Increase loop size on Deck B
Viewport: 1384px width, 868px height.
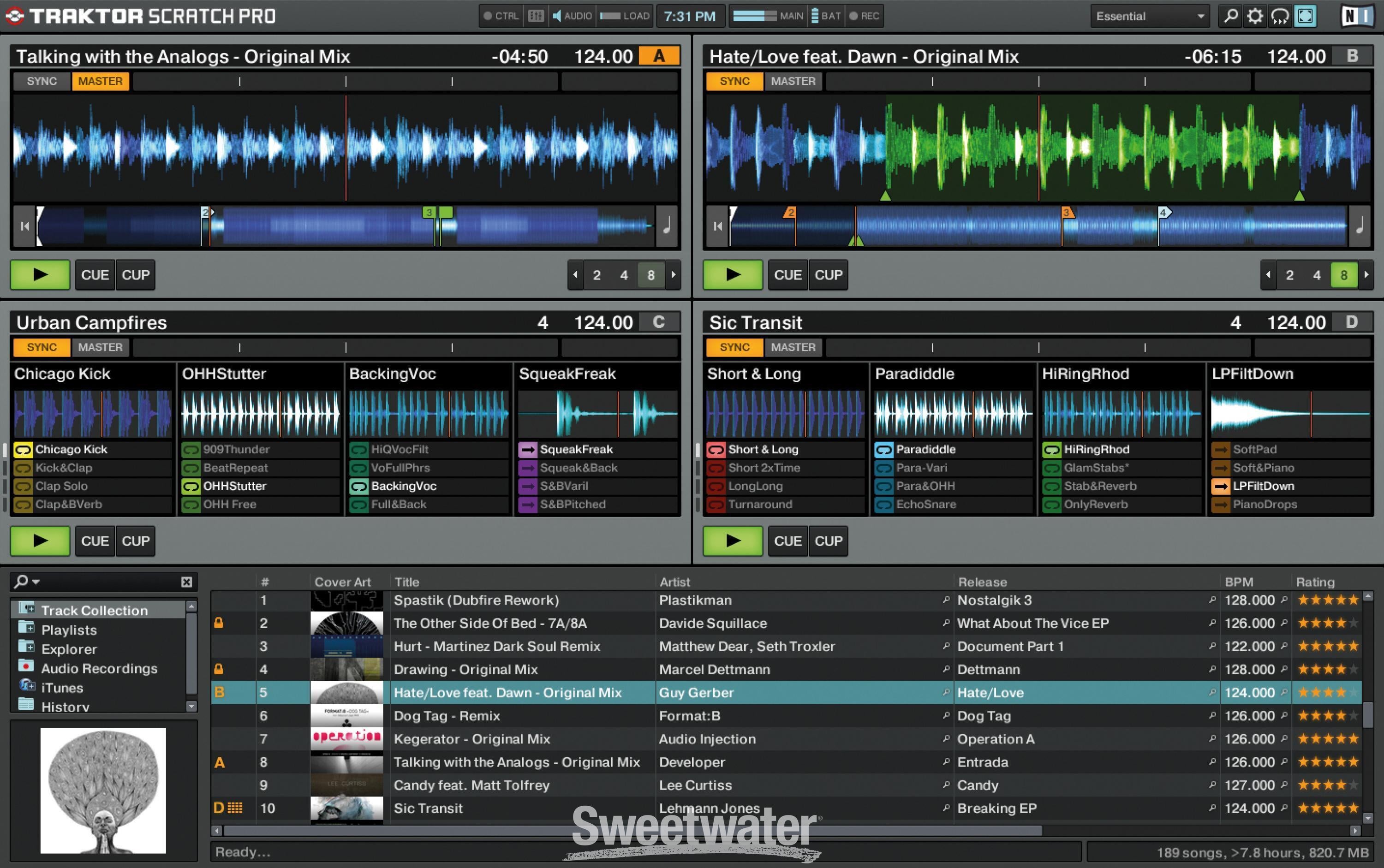click(x=1366, y=274)
